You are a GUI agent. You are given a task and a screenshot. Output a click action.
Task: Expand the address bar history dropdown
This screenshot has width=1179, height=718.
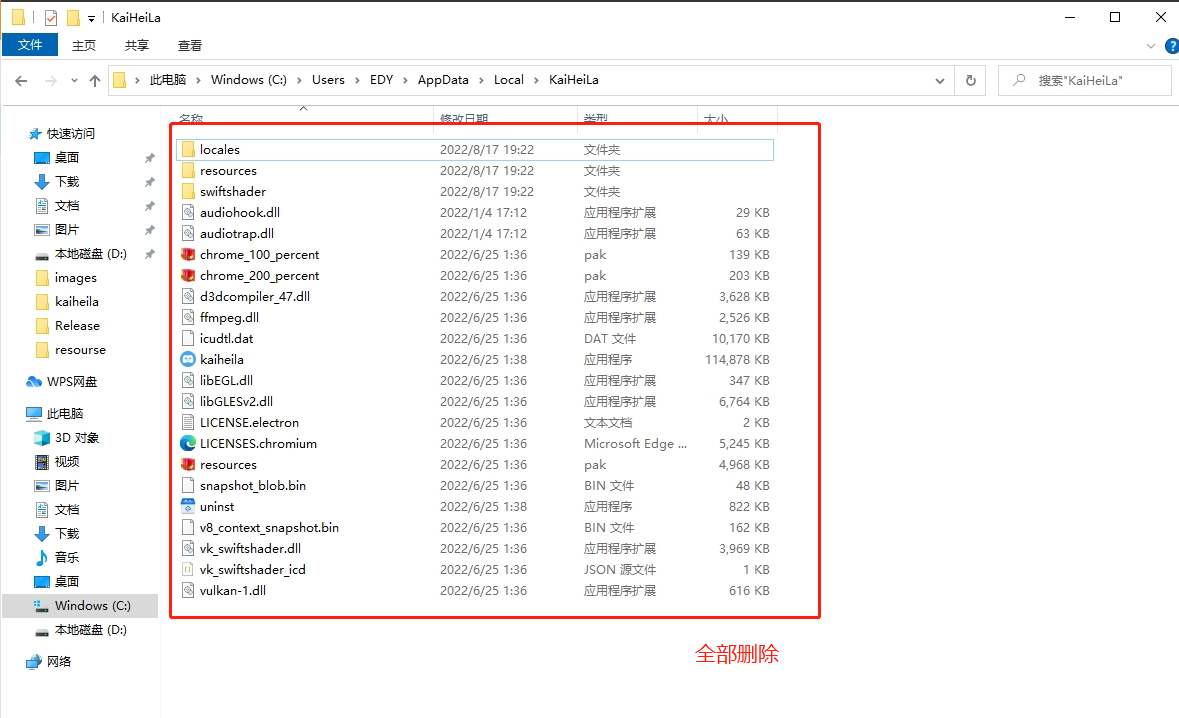tap(940, 80)
